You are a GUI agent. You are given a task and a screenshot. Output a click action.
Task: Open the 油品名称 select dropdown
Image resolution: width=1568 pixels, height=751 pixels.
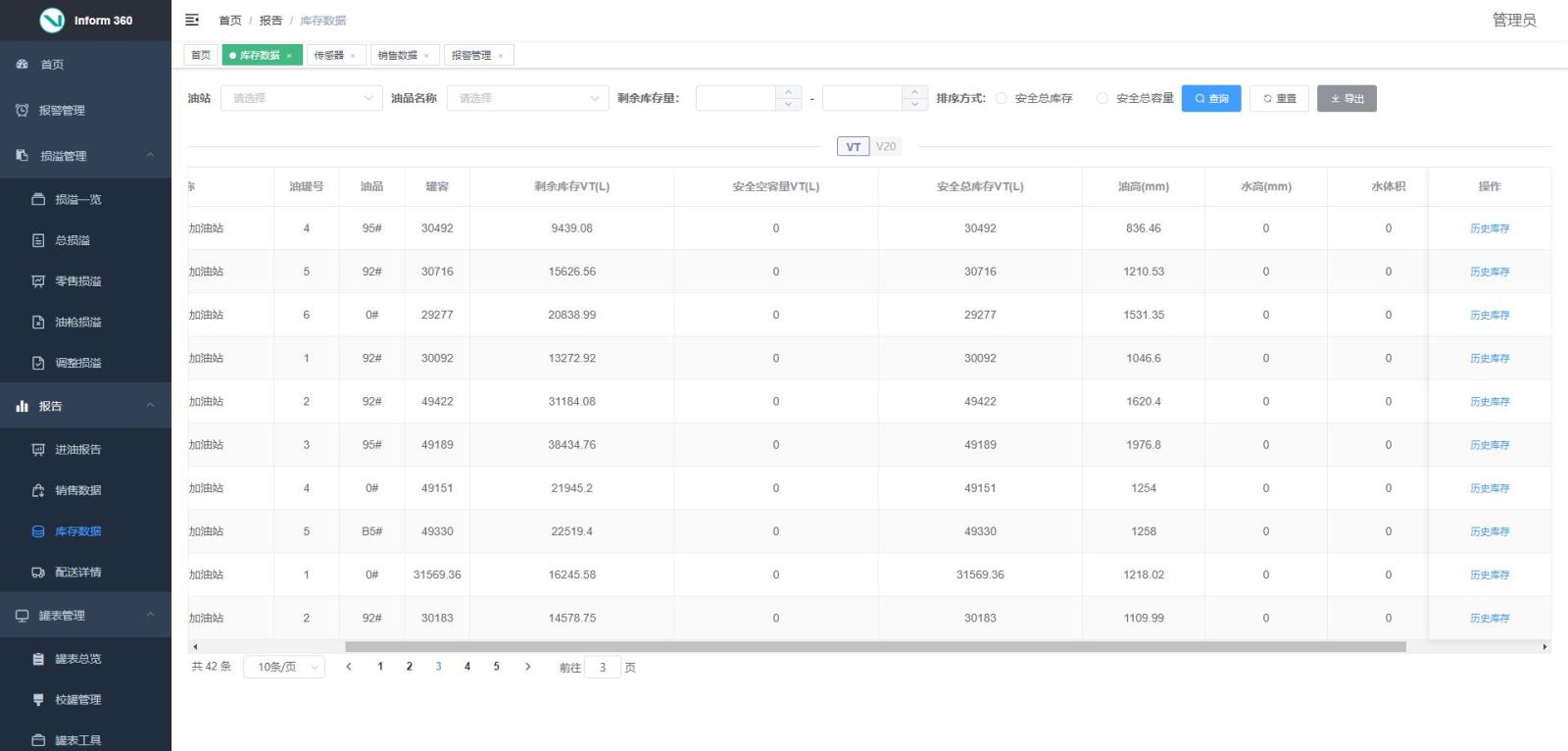tap(527, 98)
